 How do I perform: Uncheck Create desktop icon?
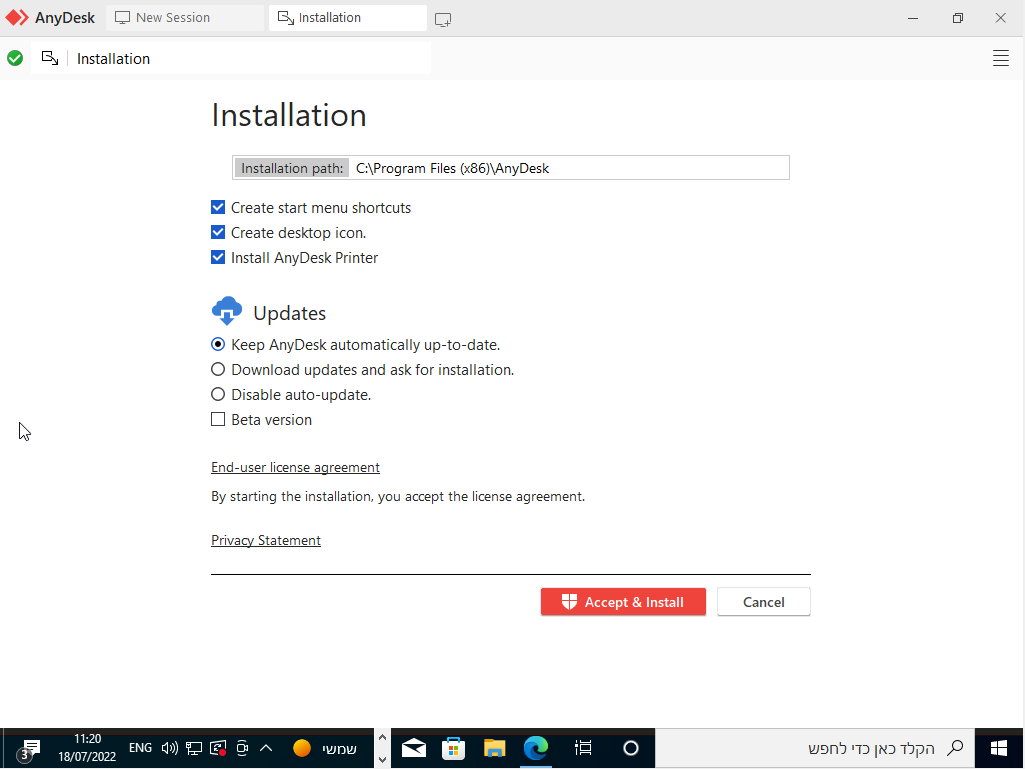tap(218, 232)
